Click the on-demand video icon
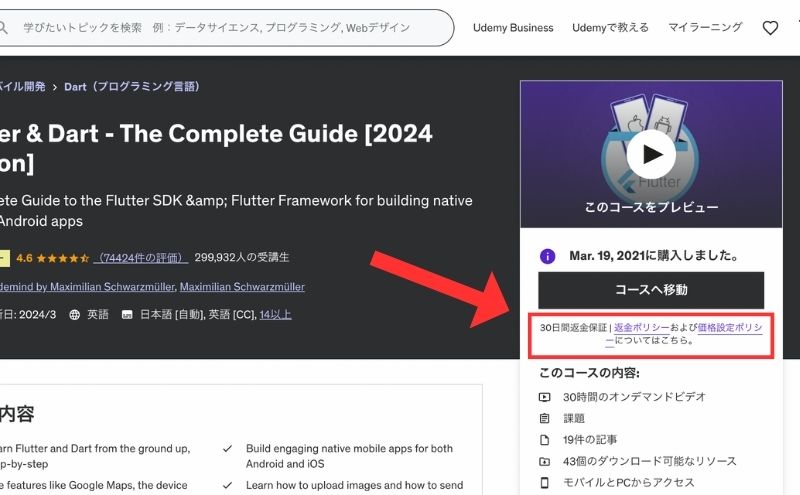800x495 pixels. (x=544, y=397)
